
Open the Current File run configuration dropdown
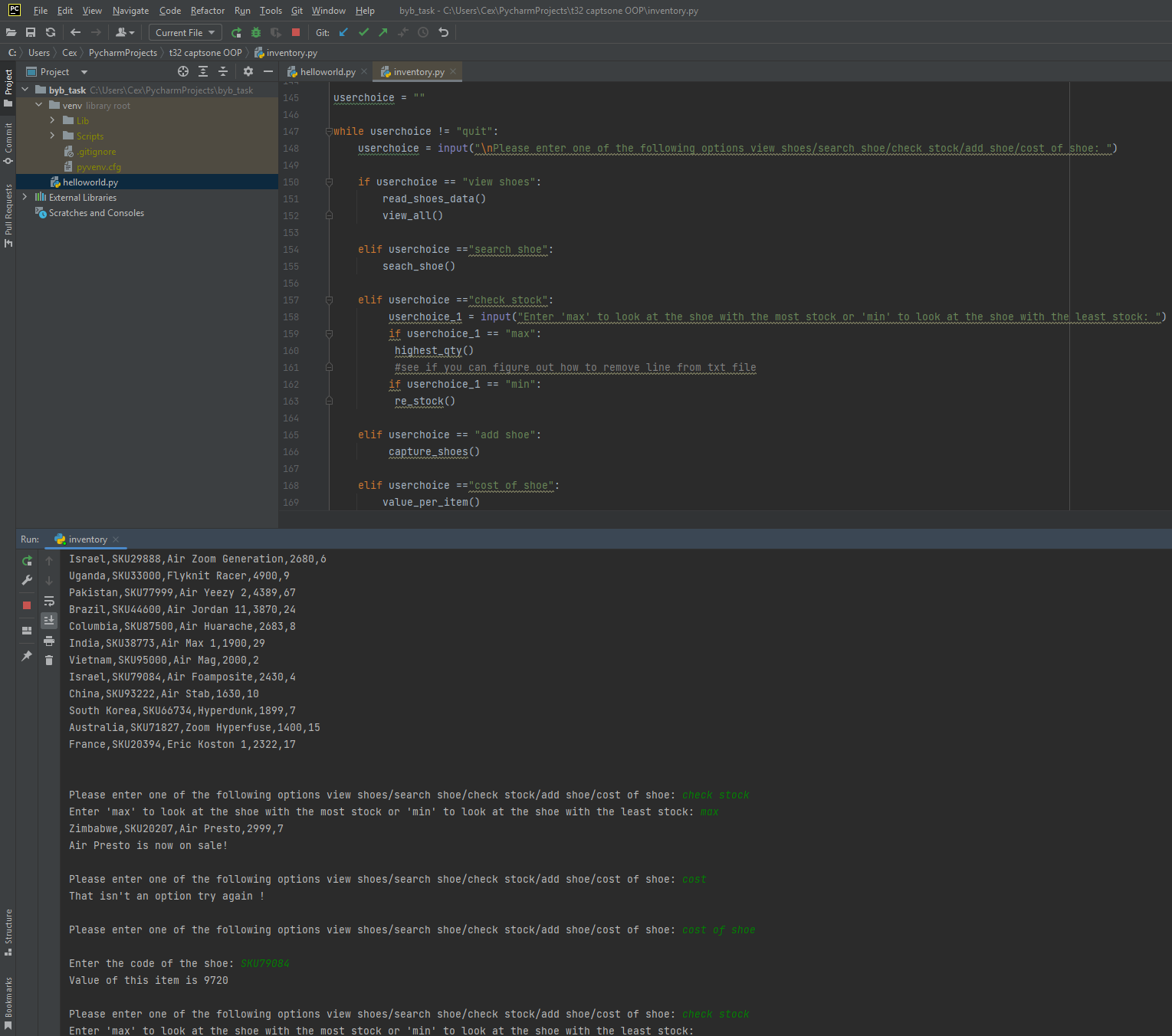(x=185, y=32)
